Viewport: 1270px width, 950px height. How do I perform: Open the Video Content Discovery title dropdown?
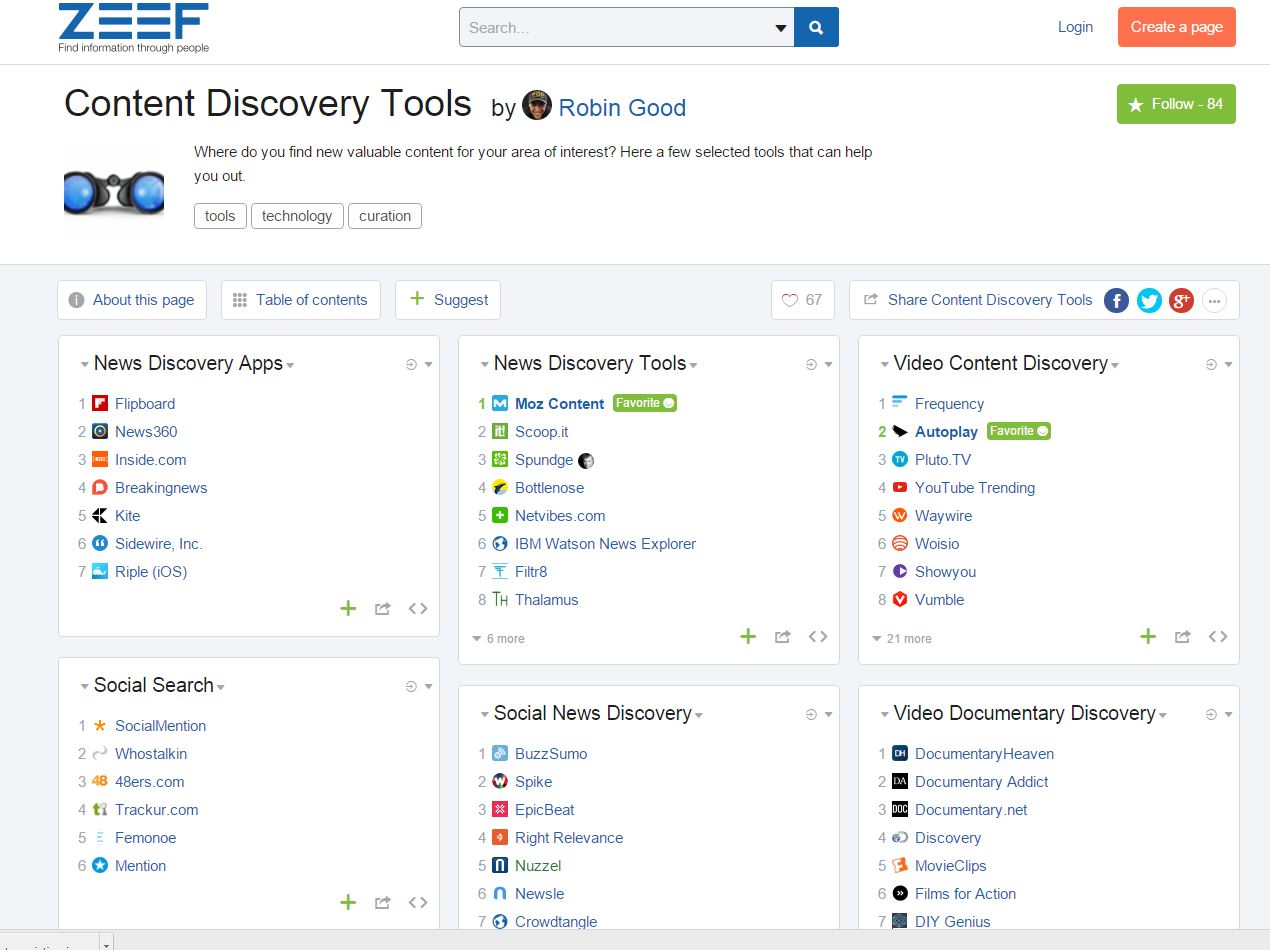point(1115,365)
